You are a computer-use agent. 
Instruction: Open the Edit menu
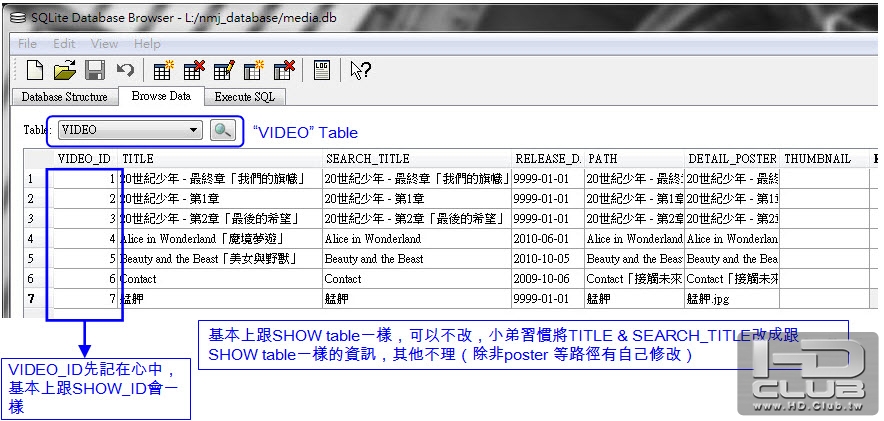click(x=64, y=43)
